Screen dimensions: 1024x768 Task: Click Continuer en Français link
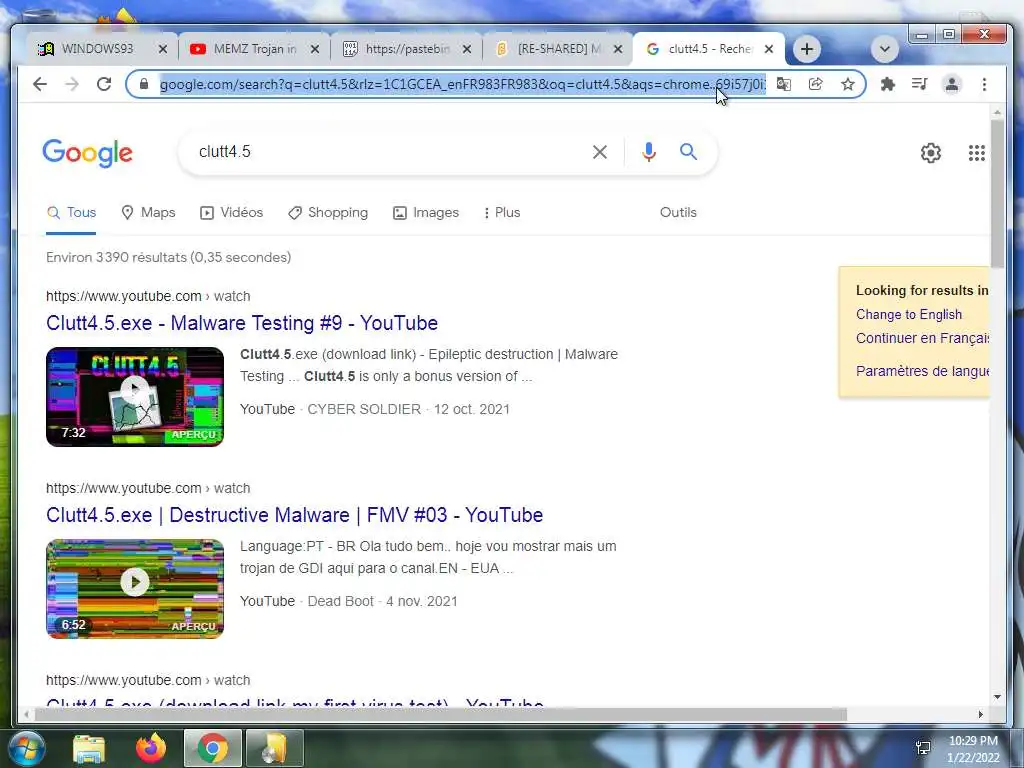(x=922, y=338)
